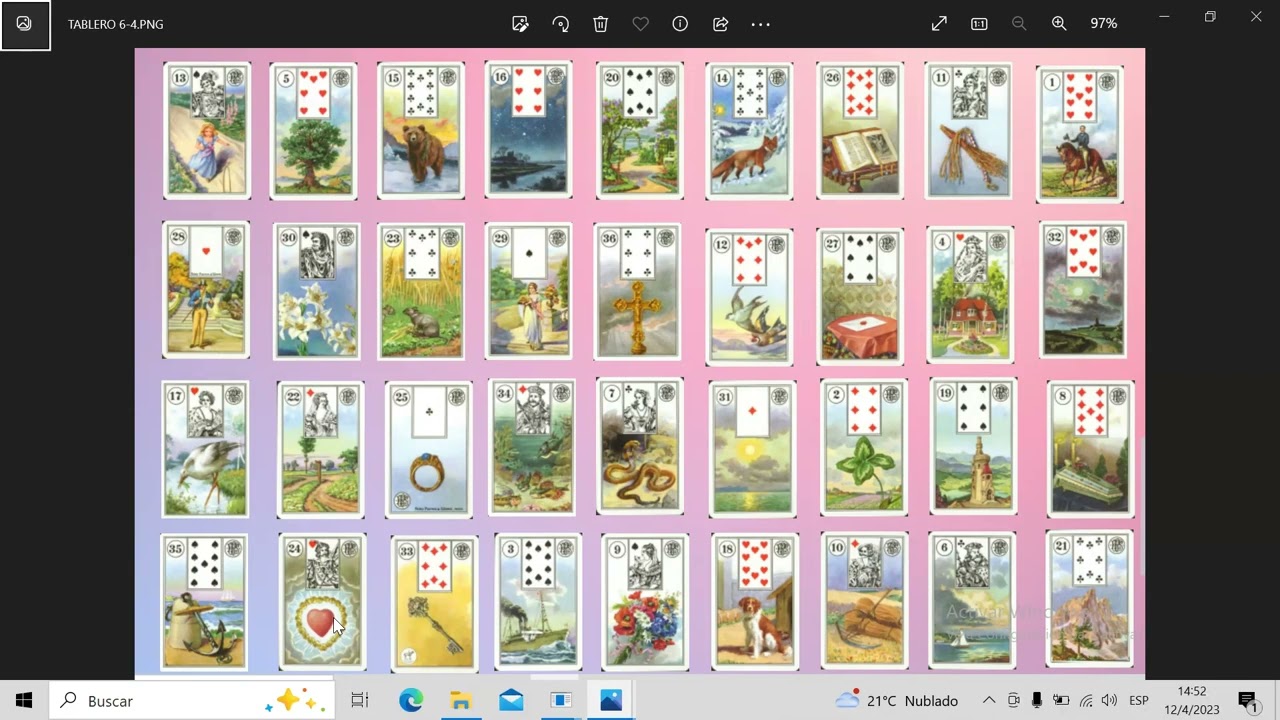Select the Photos app taskbar icon
The image size is (1280, 720).
click(x=611, y=701)
